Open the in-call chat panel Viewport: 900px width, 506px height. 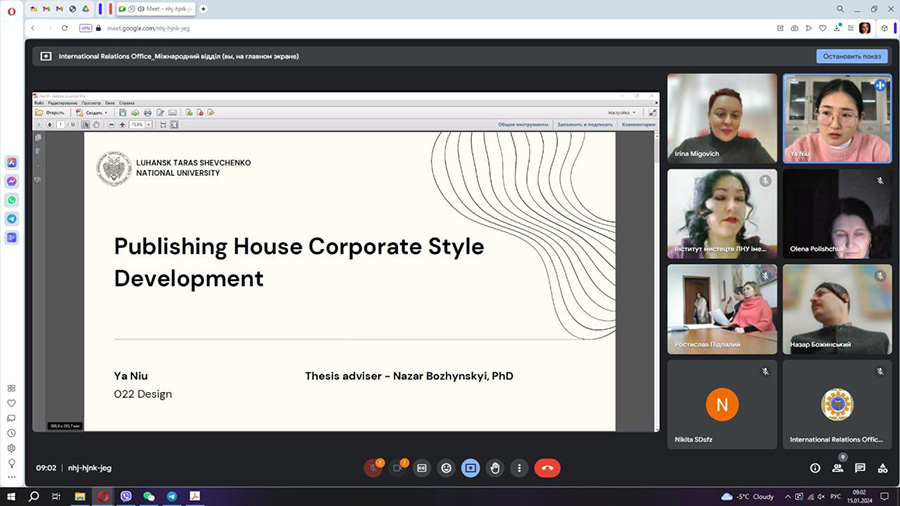pos(860,467)
